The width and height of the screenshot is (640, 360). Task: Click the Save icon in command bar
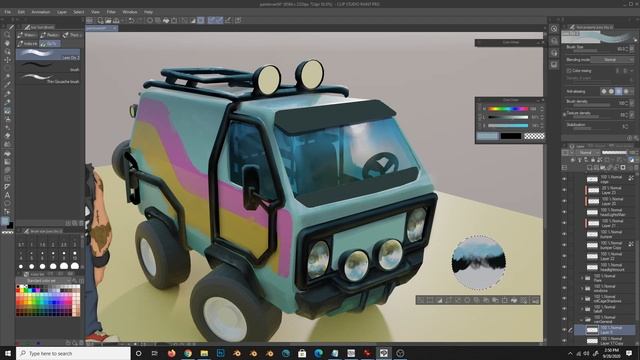pyautogui.click(x=116, y=20)
